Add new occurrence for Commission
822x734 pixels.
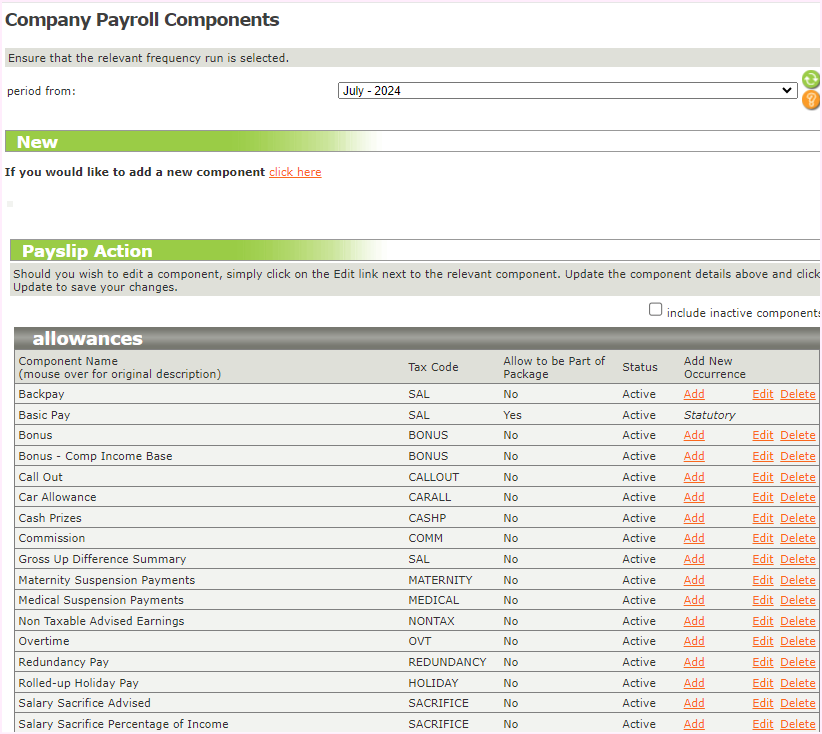click(694, 538)
